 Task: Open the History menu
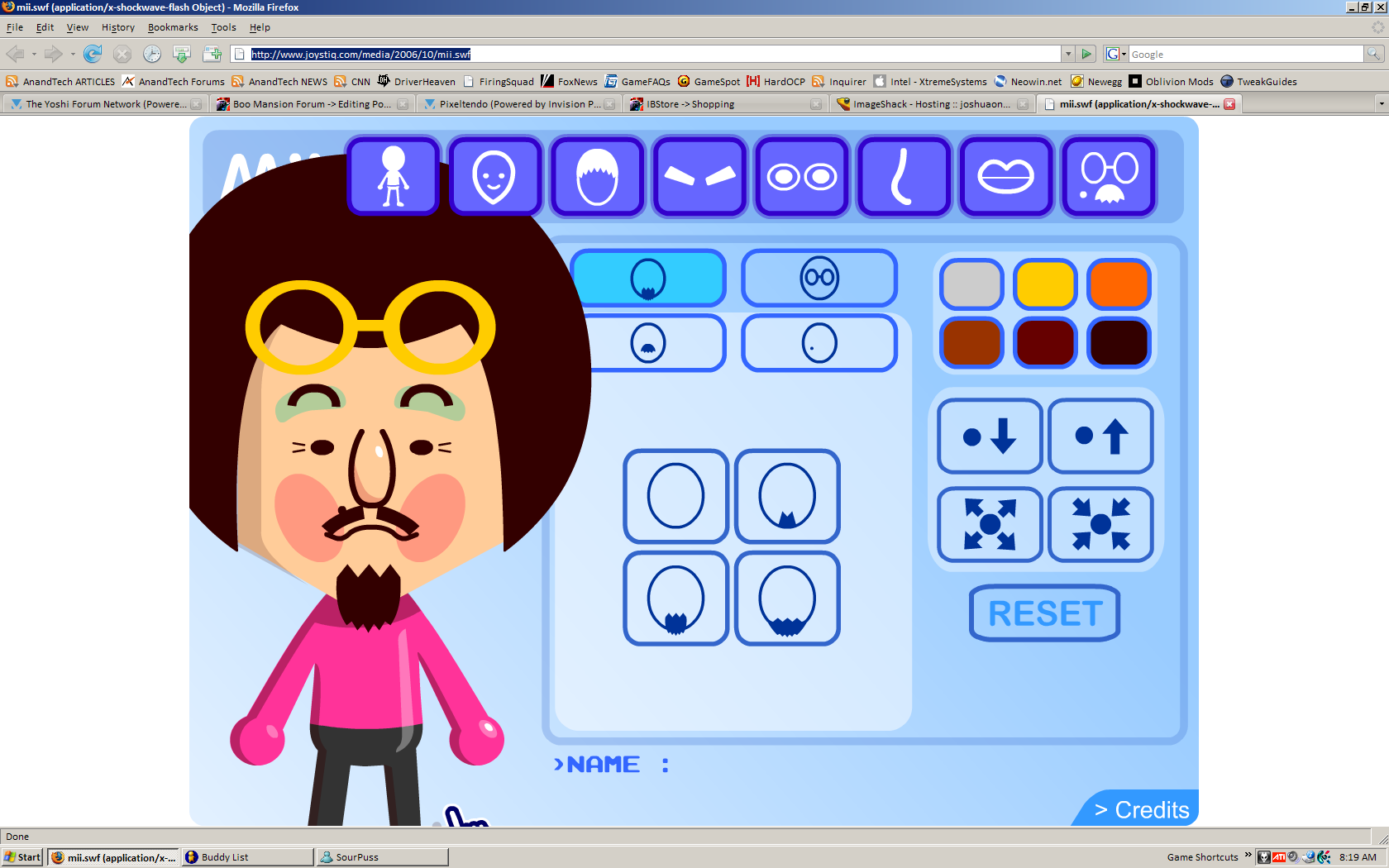(118, 27)
